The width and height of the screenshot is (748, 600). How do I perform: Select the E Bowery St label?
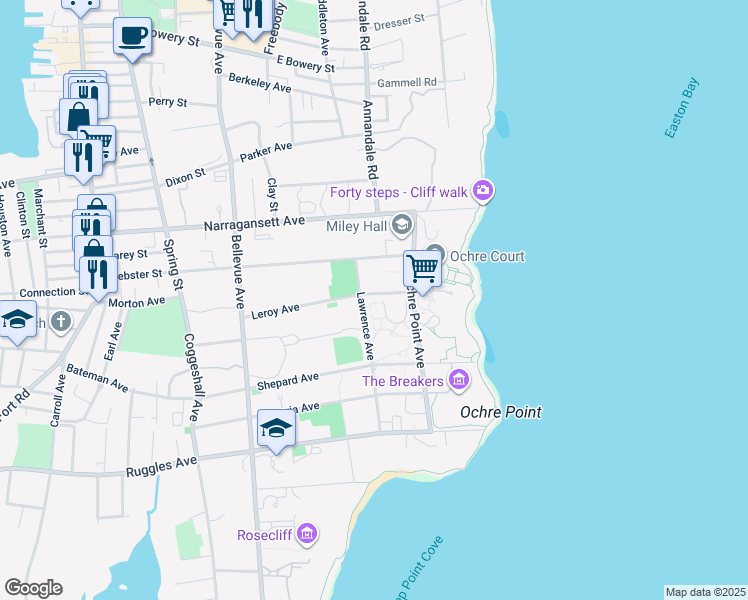pos(306,64)
